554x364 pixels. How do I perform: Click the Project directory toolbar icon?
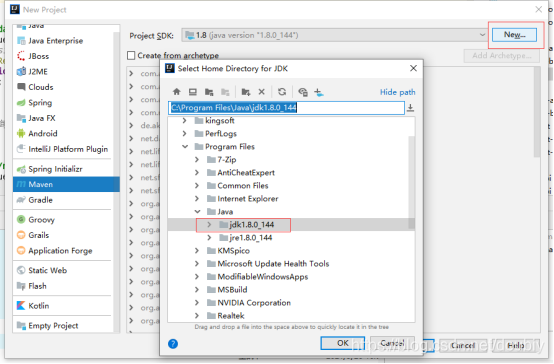(x=209, y=92)
